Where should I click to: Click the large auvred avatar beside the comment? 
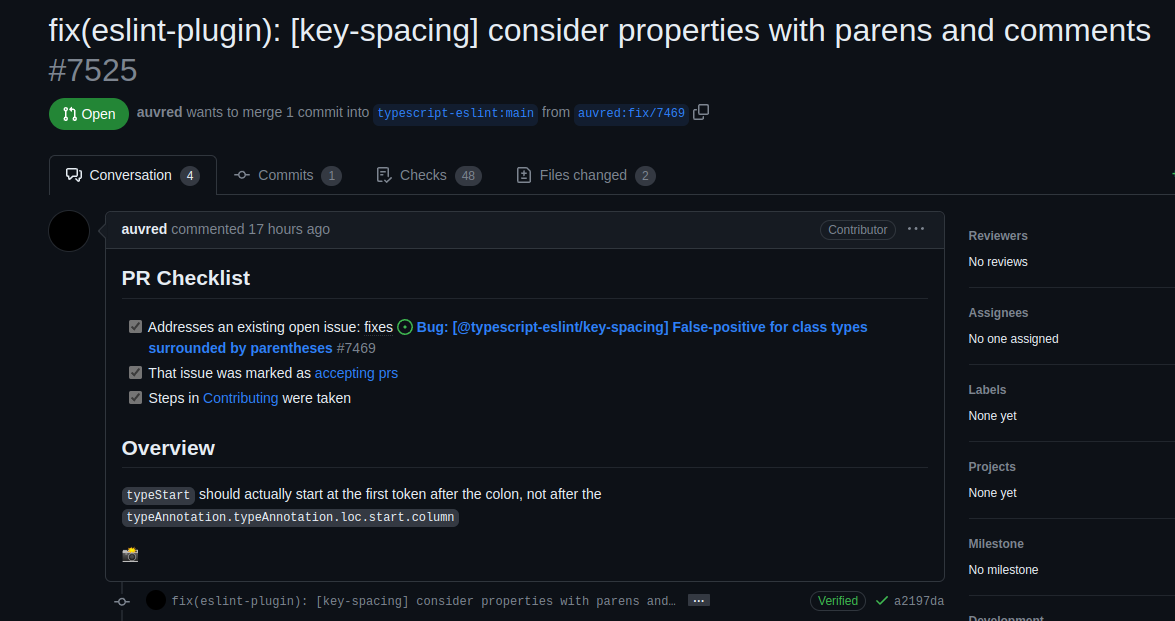[x=68, y=231]
